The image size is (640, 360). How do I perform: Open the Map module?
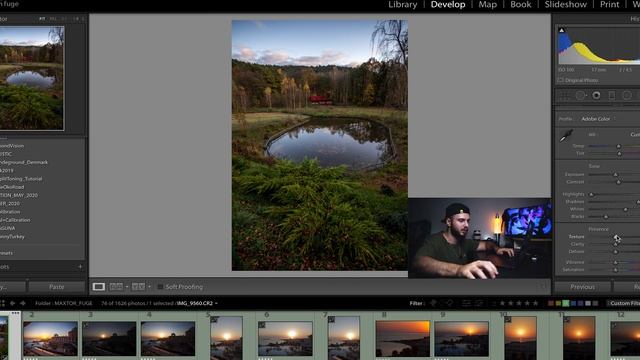pyautogui.click(x=487, y=4)
